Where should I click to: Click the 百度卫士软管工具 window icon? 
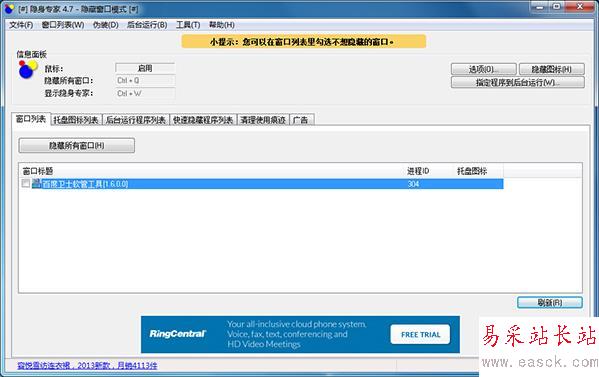click(x=36, y=183)
